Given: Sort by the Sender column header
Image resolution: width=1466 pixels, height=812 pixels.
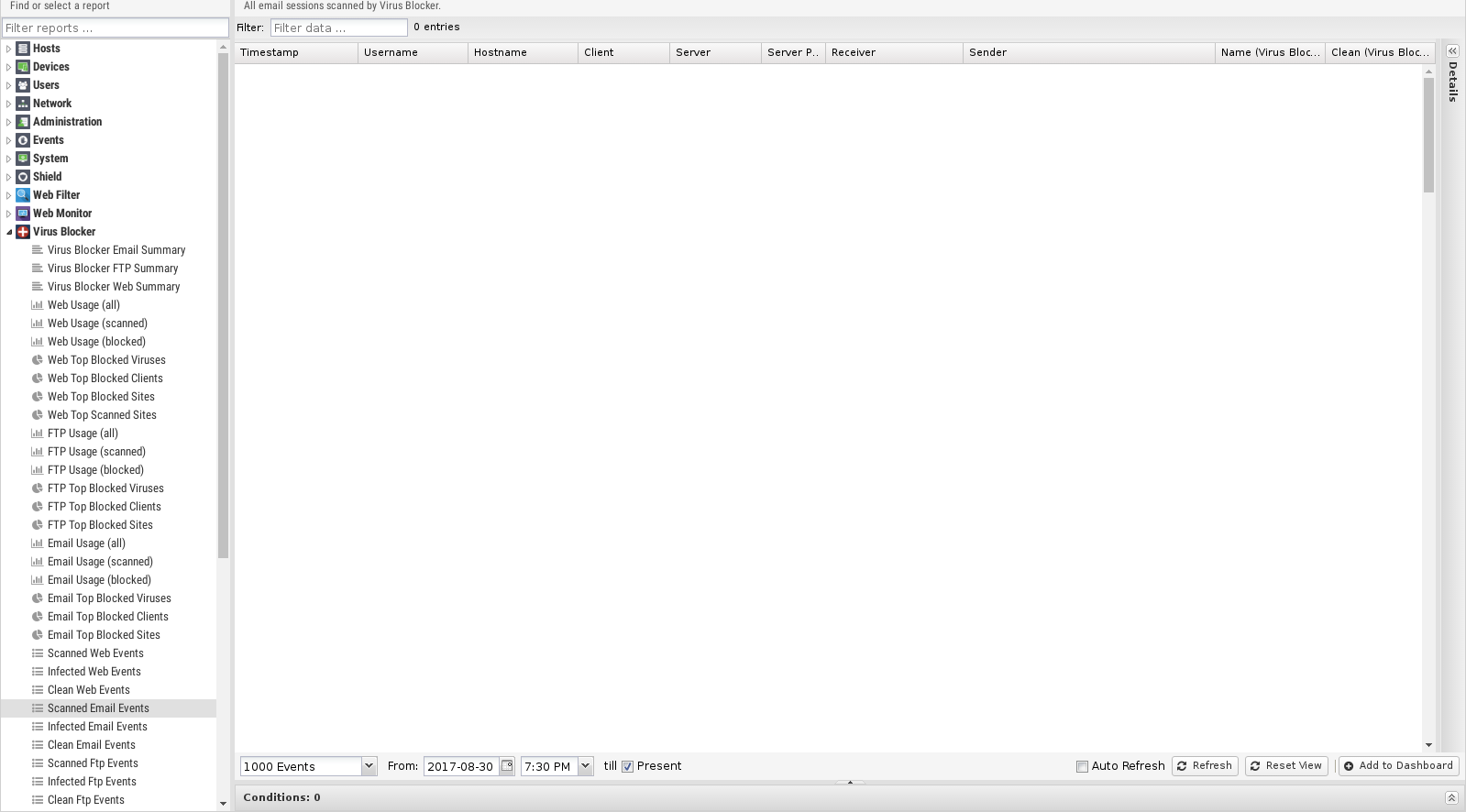Looking at the screenshot, I should pos(1089,52).
